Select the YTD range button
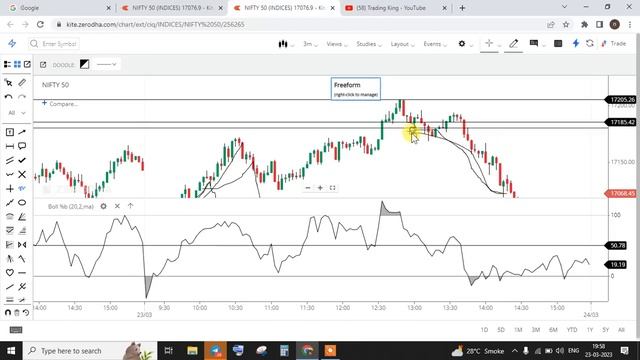640x360 pixels. pos(572,330)
